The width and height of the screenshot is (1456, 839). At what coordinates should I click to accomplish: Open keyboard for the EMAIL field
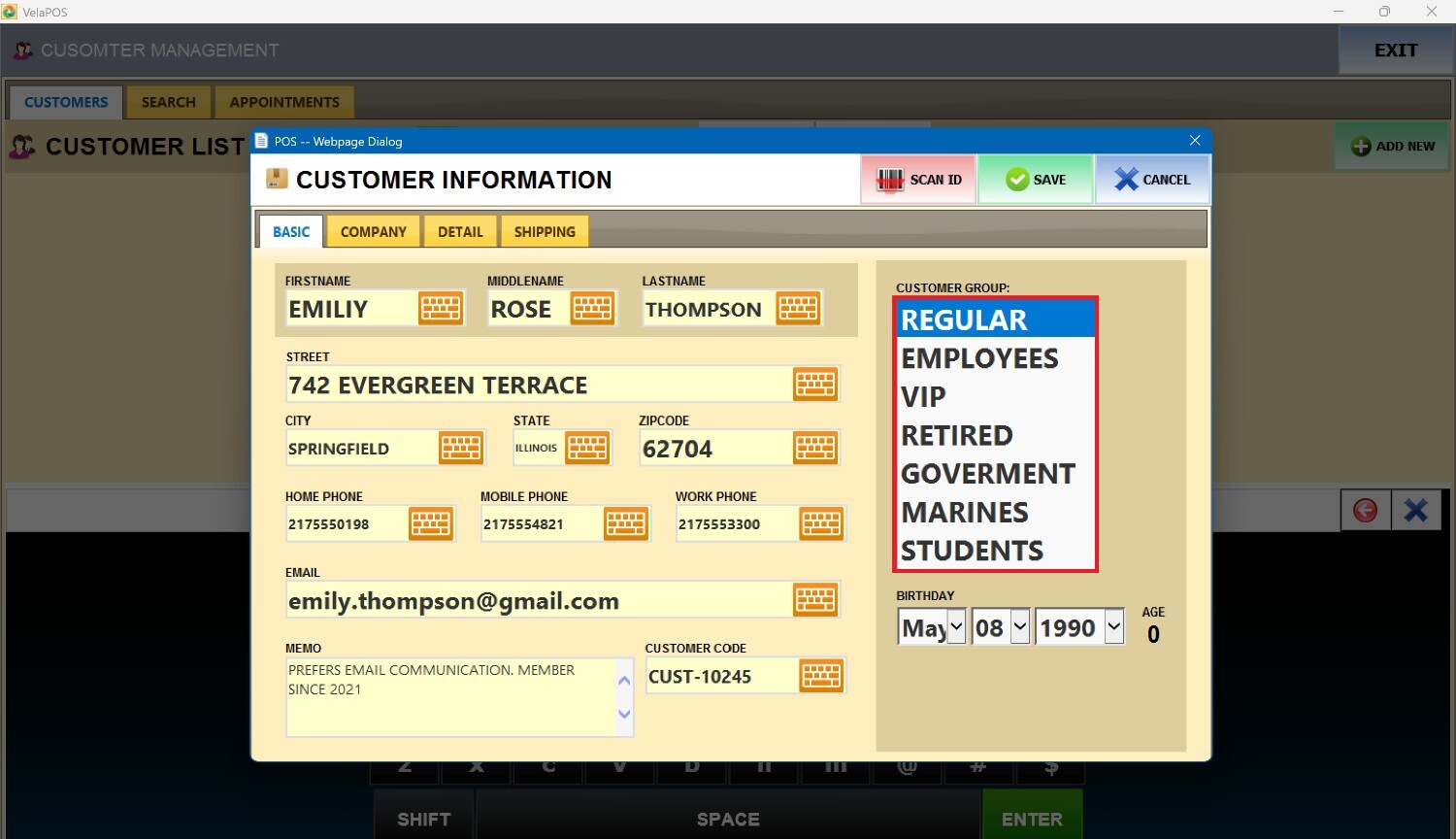815,600
